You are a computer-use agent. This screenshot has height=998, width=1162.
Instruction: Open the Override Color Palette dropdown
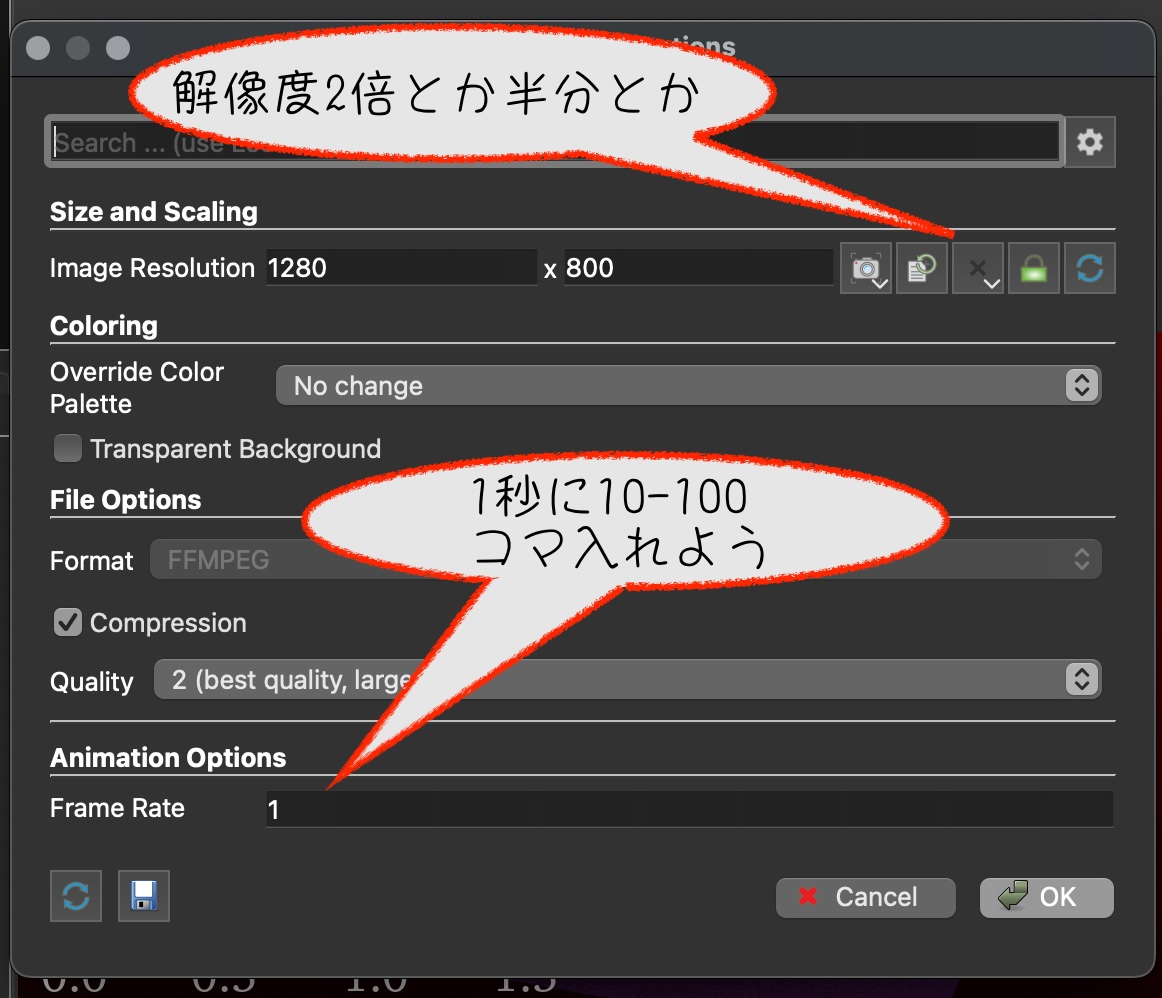(687, 386)
